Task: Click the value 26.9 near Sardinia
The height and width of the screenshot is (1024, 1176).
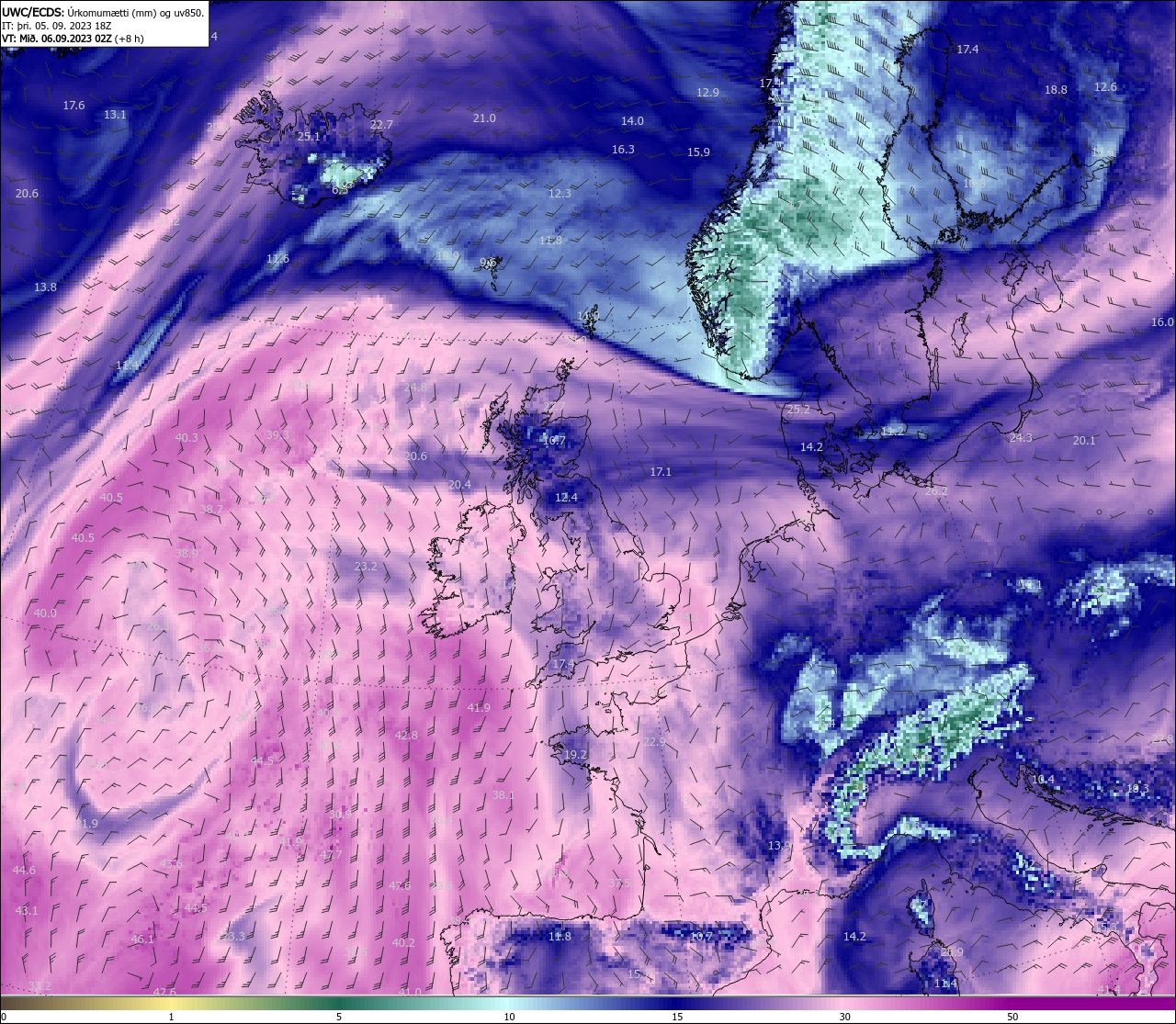Action: click(952, 952)
